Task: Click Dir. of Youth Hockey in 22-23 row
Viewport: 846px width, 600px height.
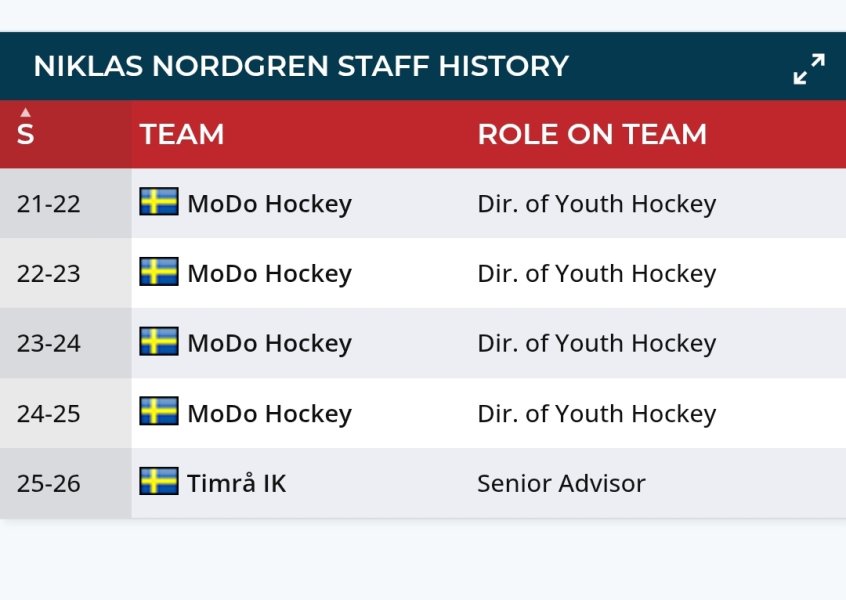Action: click(x=596, y=274)
